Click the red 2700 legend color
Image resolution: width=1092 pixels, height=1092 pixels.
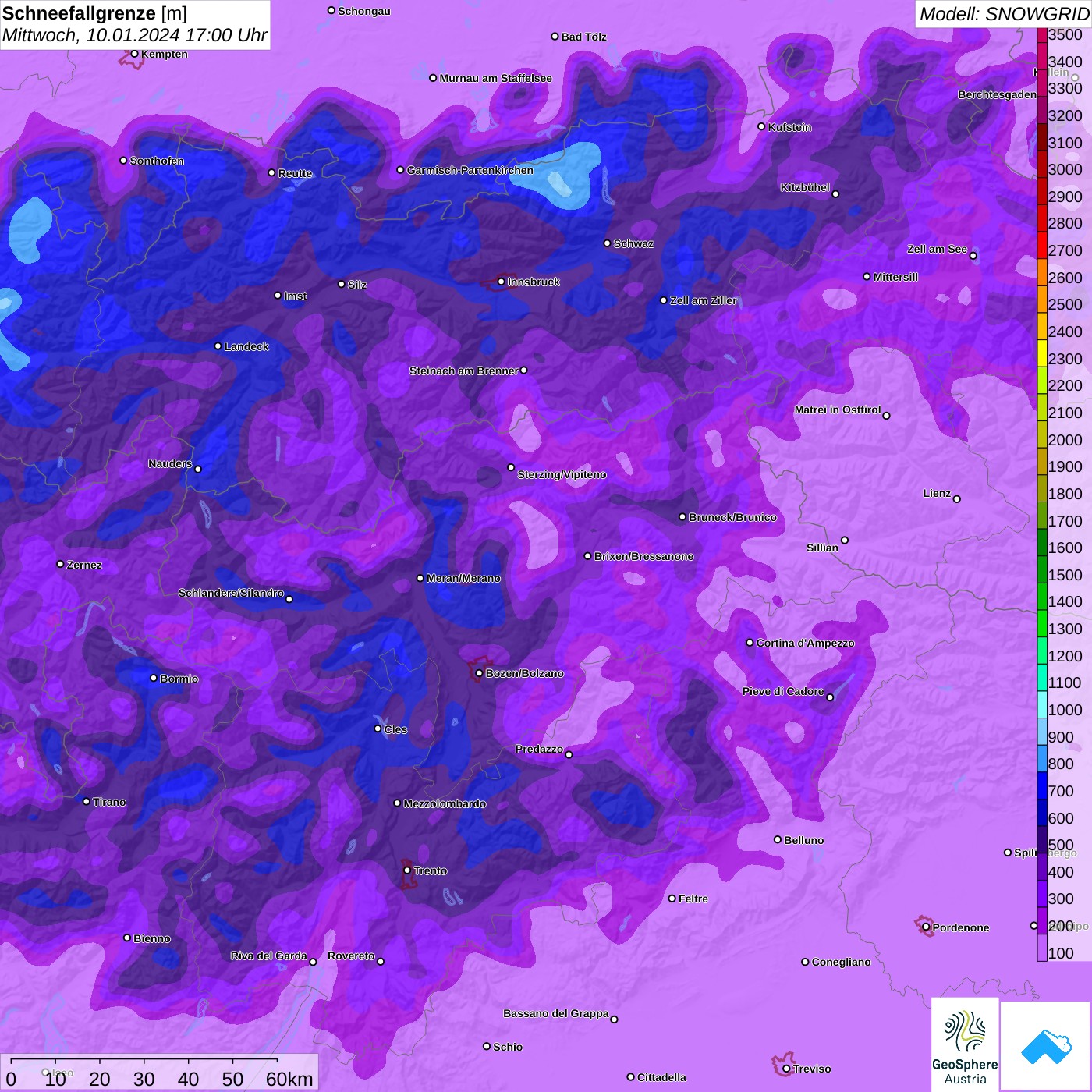[1042, 245]
